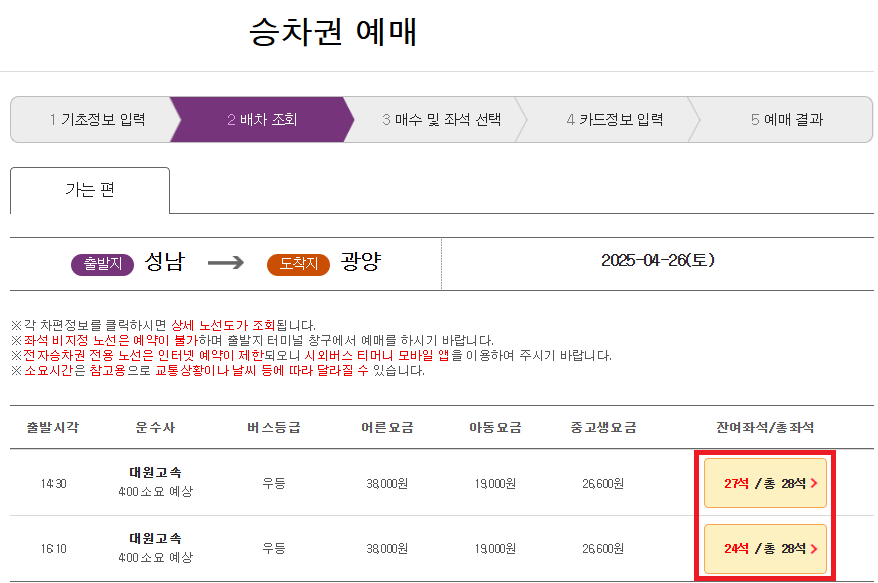Click the 어른요금 column header
This screenshot has width=878, height=583.
[387, 428]
